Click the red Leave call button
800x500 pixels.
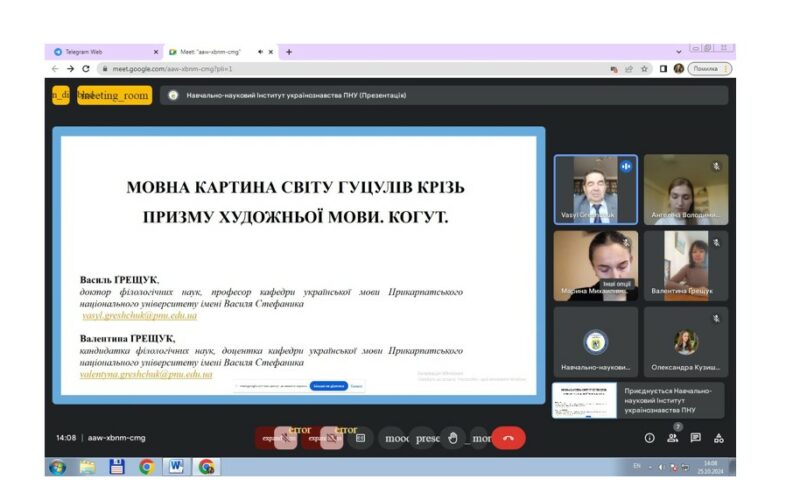click(x=508, y=438)
